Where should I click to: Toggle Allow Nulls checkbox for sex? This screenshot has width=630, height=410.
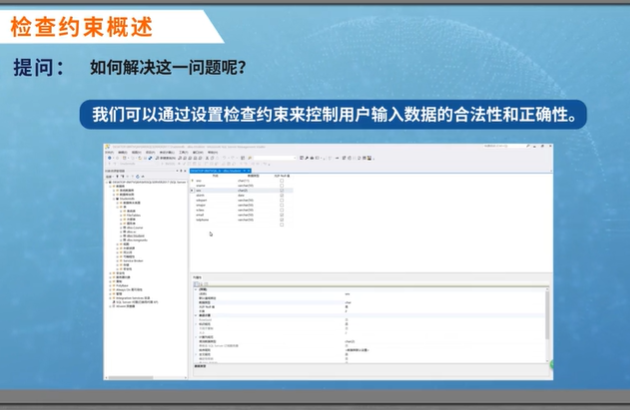(x=282, y=191)
